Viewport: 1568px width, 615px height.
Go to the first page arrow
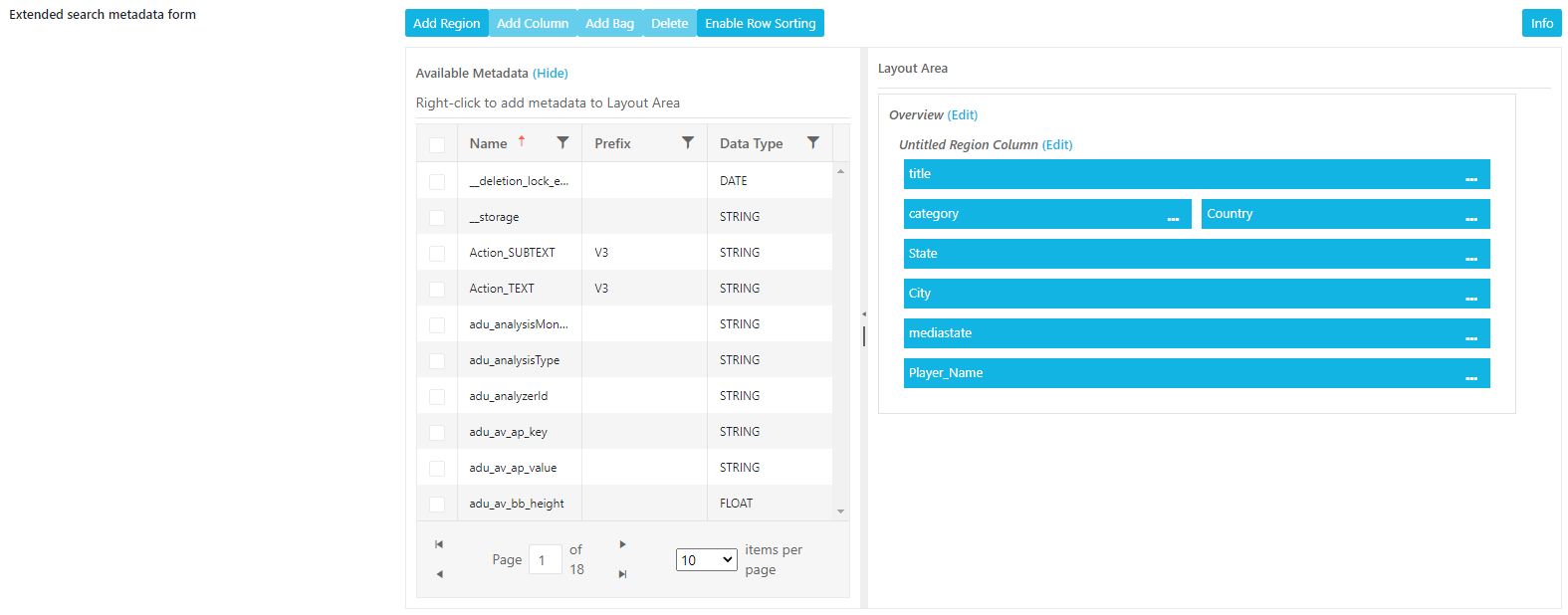(439, 544)
